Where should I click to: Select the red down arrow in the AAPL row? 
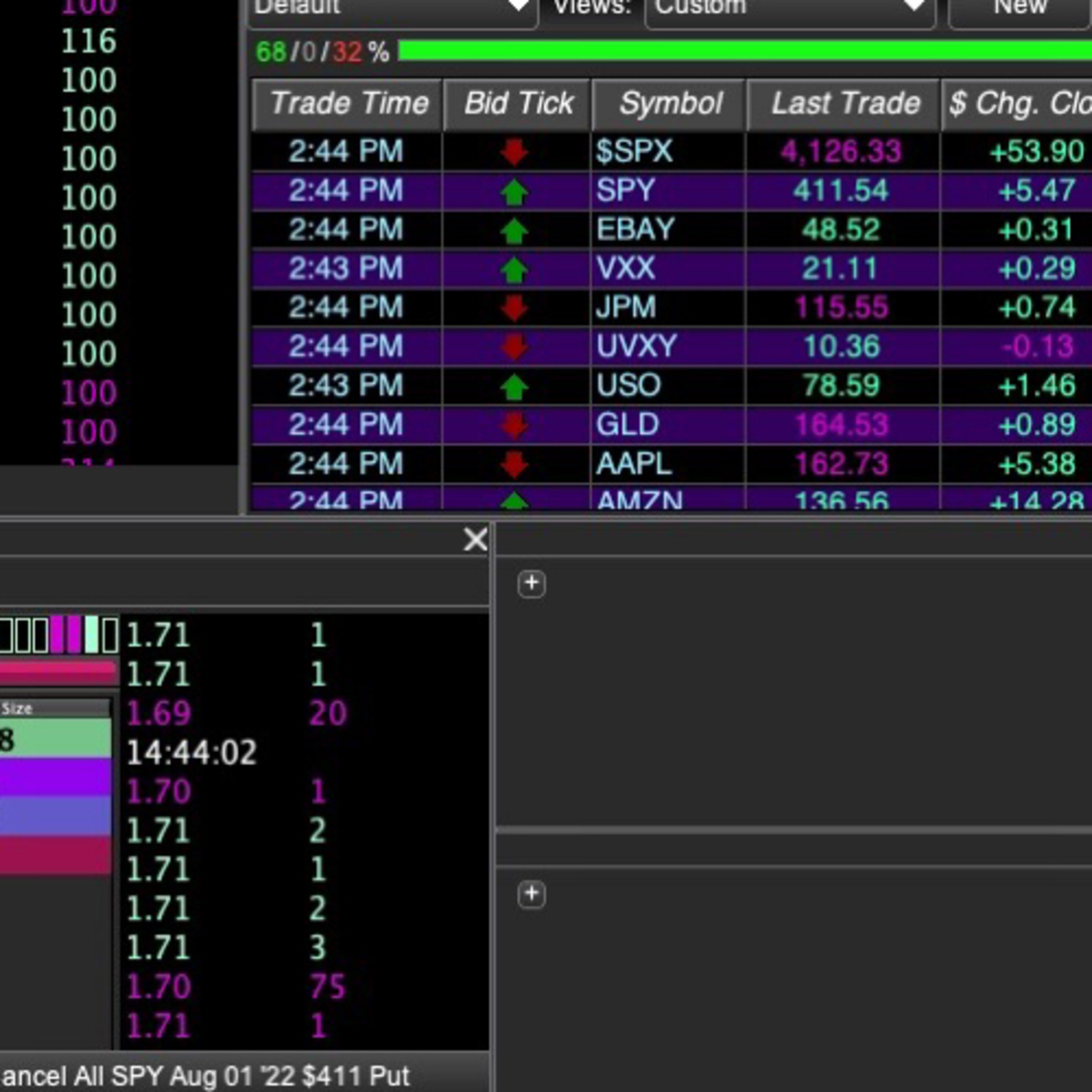coord(514,464)
